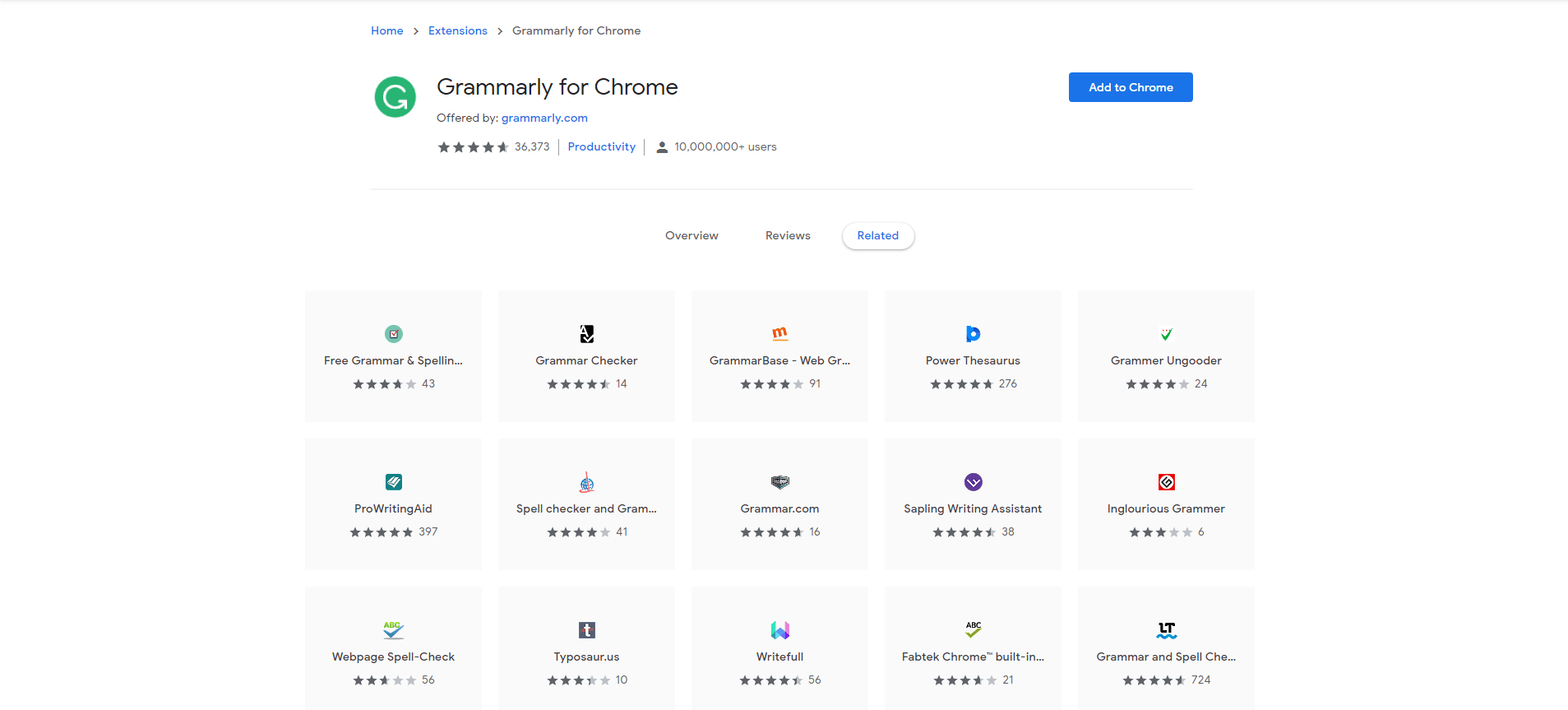Open the Writefull W icon
The height and width of the screenshot is (710, 1568).
pos(780,630)
